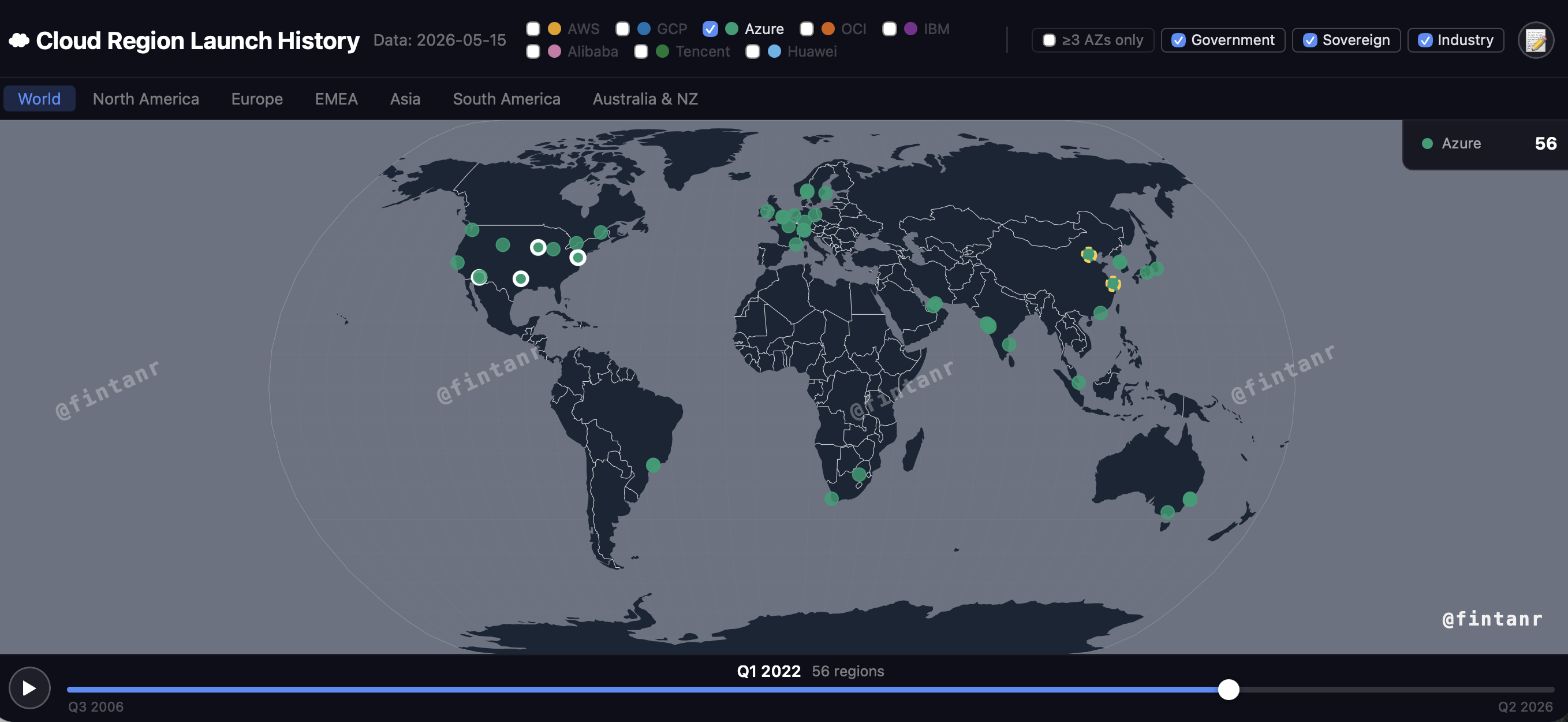Click the white-ringed marker in Texas
The width and height of the screenshot is (1568, 722).
[520, 279]
